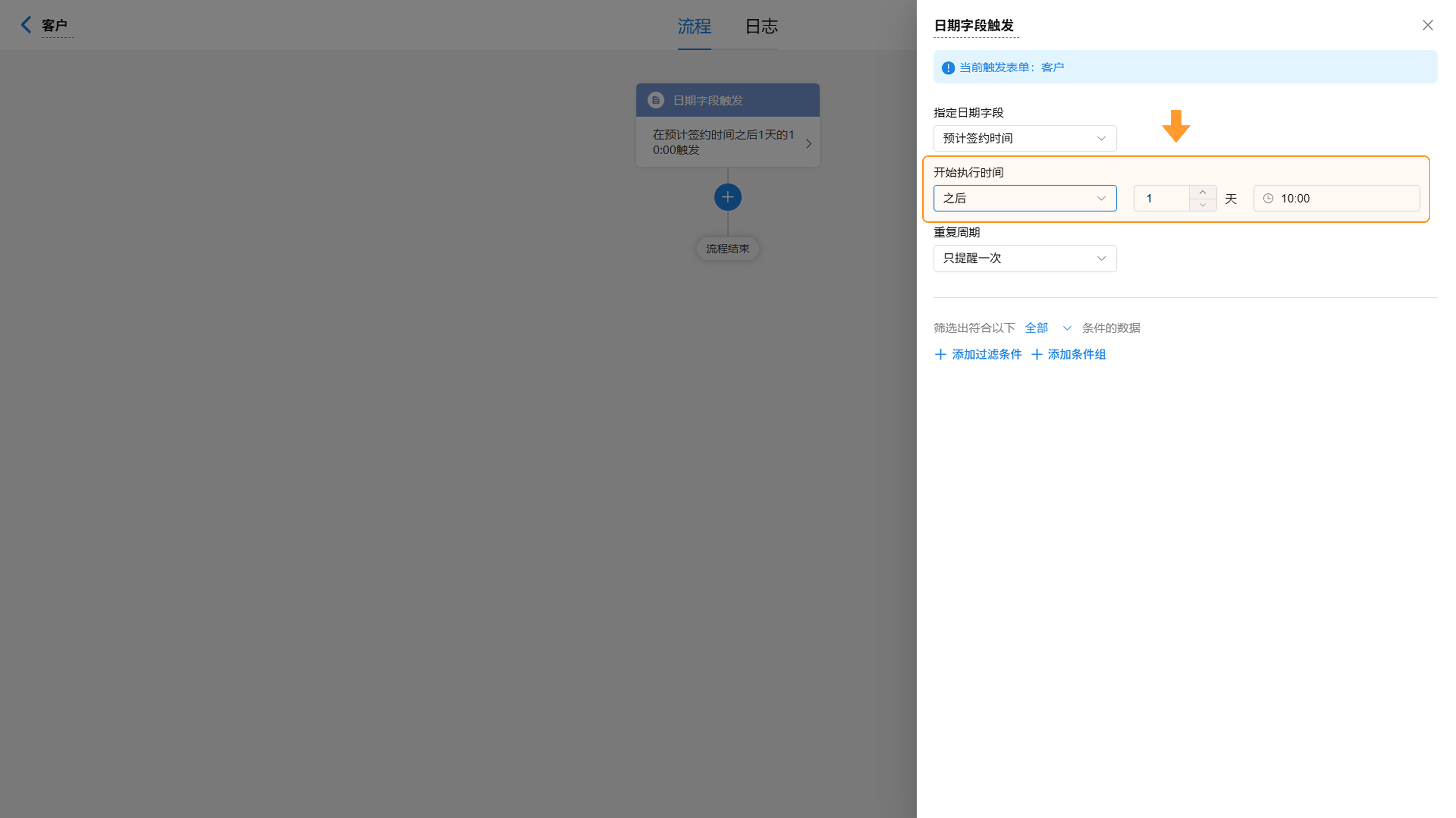Click the 指定日期字段 label

(x=968, y=113)
